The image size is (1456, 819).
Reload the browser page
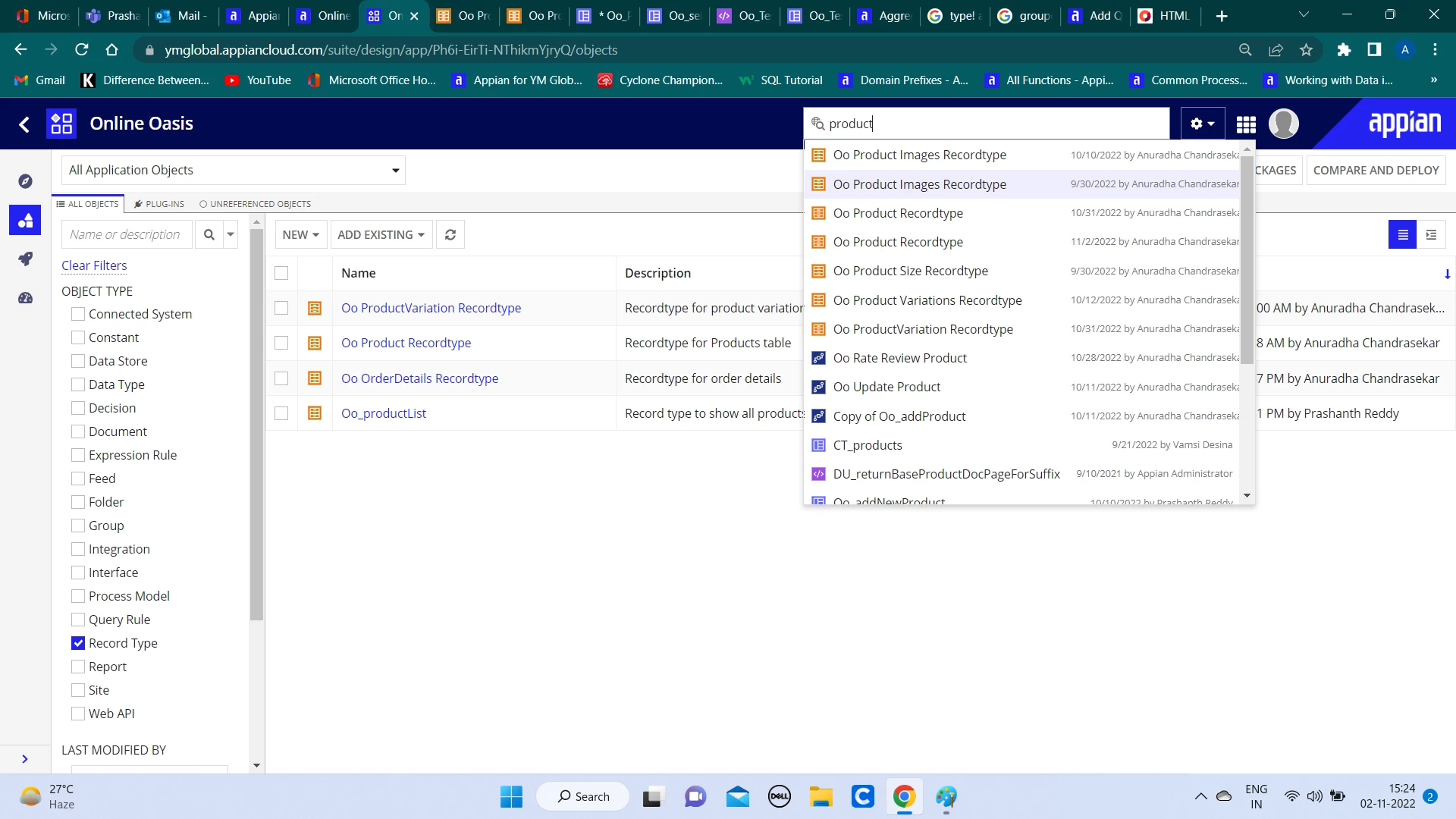coord(82,50)
